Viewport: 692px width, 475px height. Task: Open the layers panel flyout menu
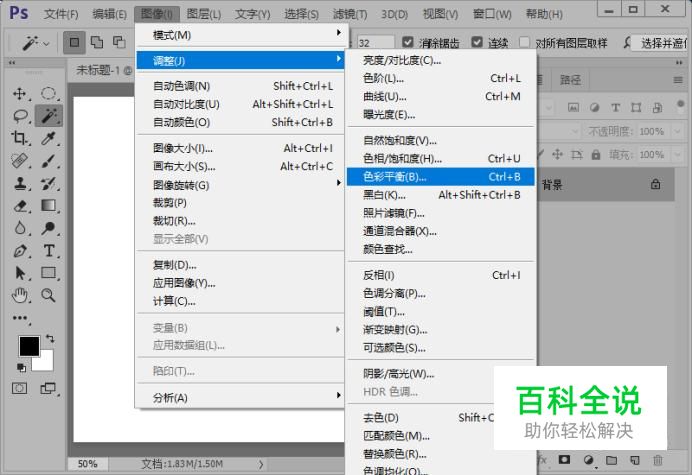678,80
